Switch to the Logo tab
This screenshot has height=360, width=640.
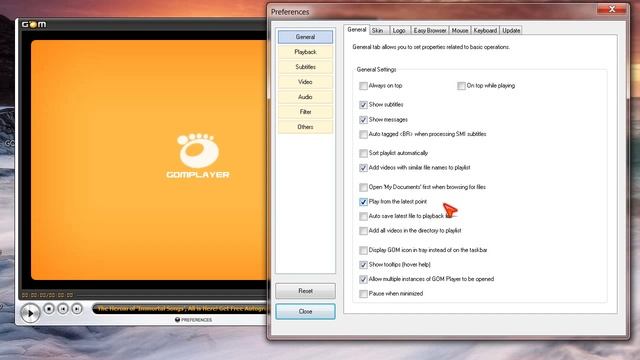(x=399, y=31)
